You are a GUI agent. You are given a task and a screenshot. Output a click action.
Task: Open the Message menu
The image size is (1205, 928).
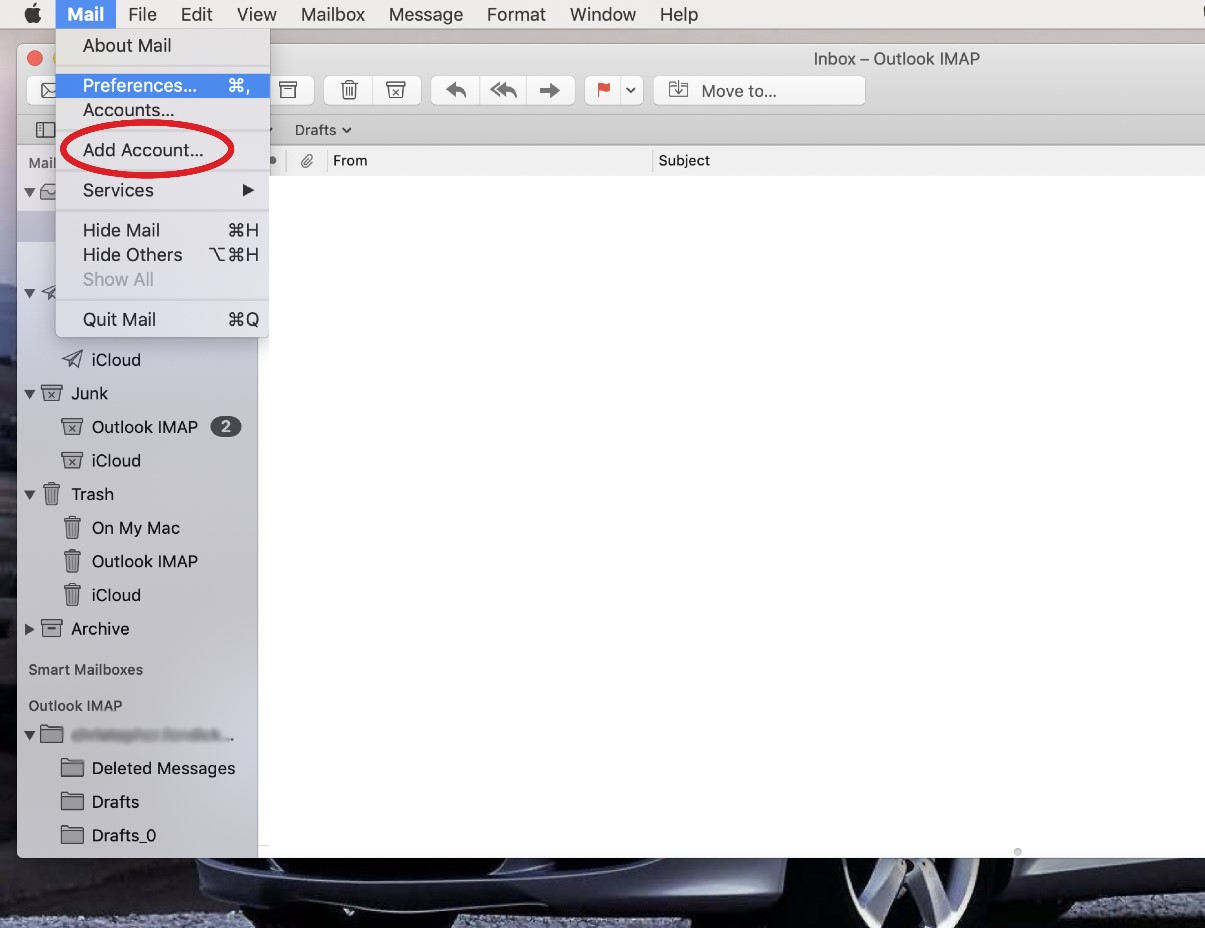coord(426,14)
